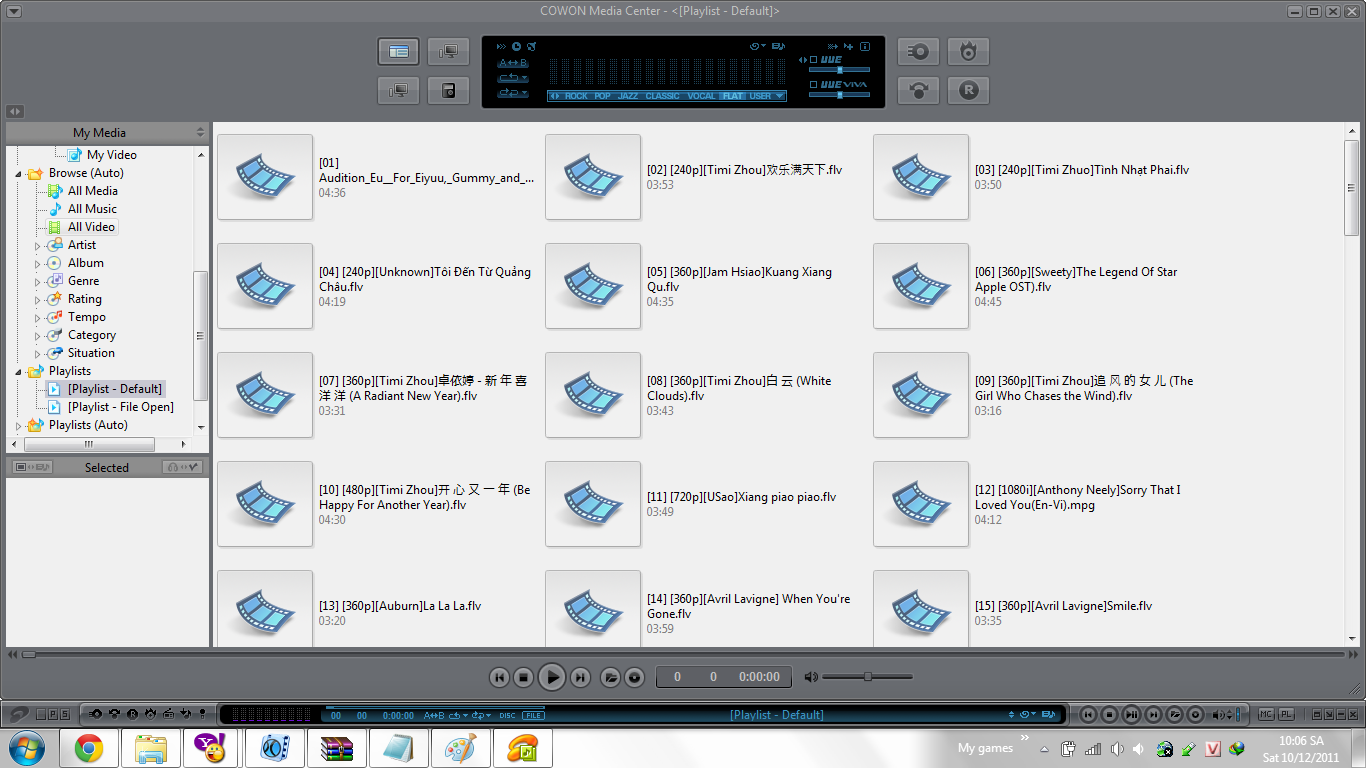
Task: Adjust the BBE ViVA level slider
Action: point(839,95)
